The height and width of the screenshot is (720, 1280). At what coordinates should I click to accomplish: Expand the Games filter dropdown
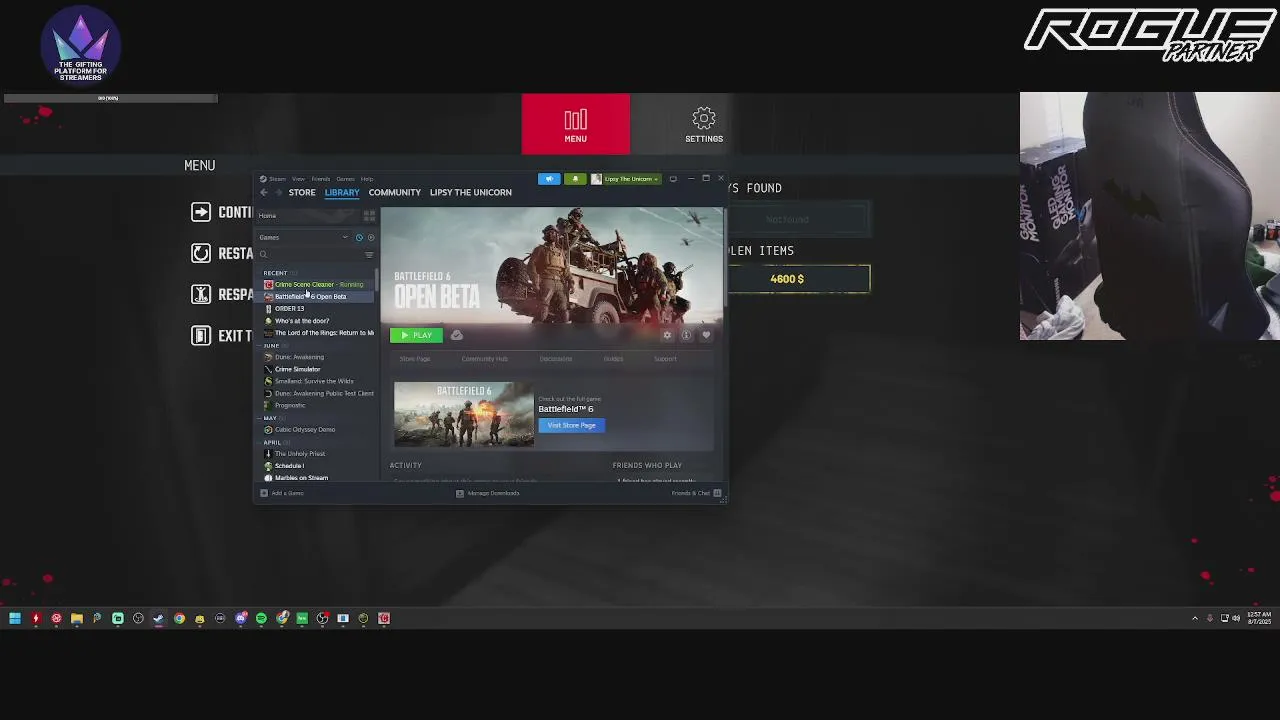(345, 237)
